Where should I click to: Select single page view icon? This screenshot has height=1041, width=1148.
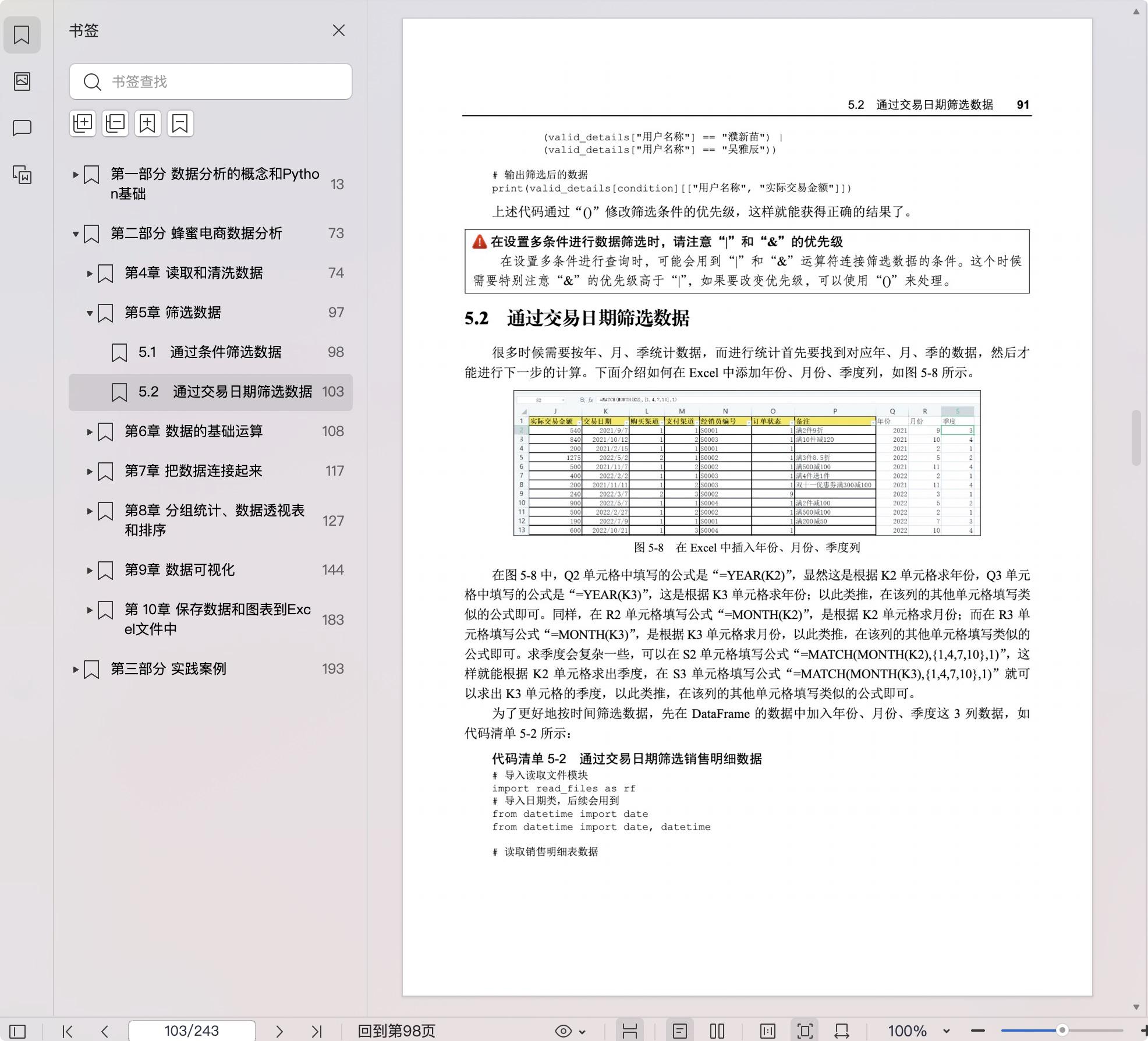pos(679,1031)
